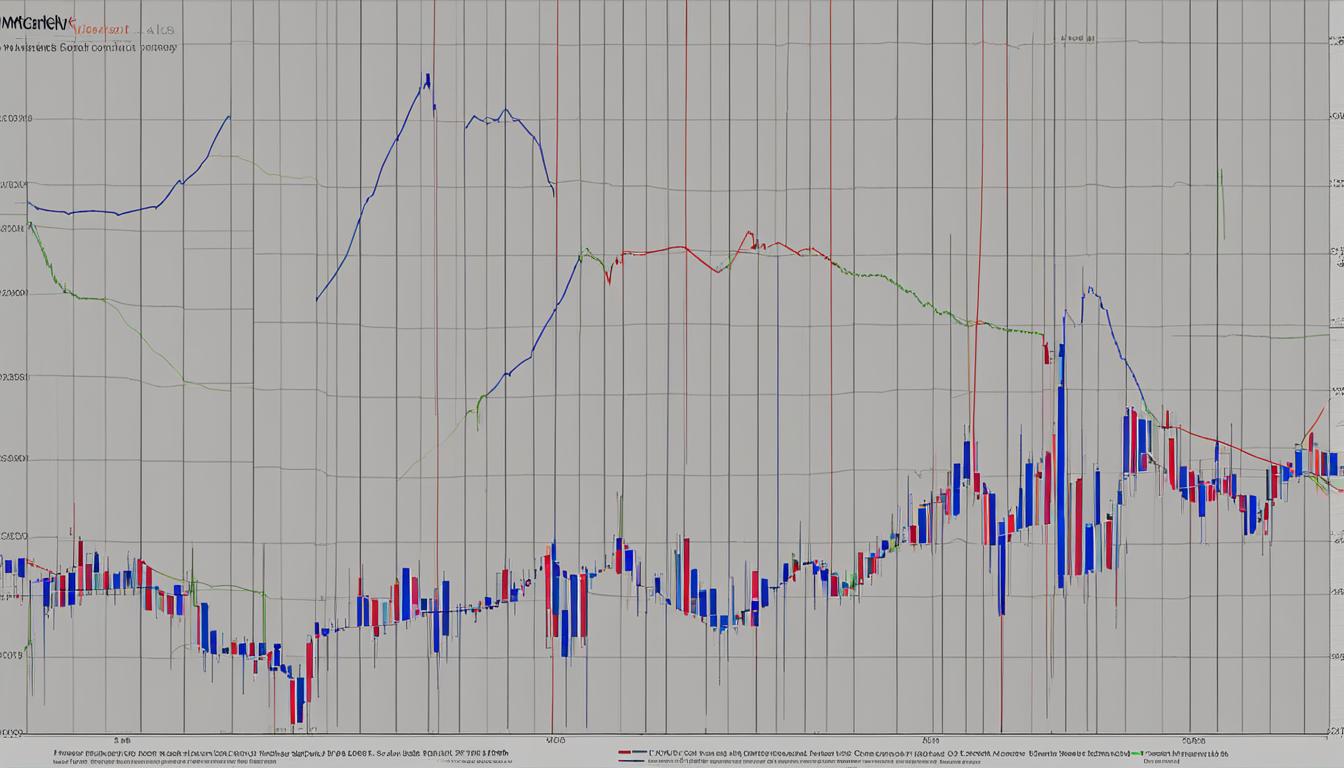Click the isolated green vertical spike near right edge
Viewport: 1344px width, 768px height.
[1221, 204]
